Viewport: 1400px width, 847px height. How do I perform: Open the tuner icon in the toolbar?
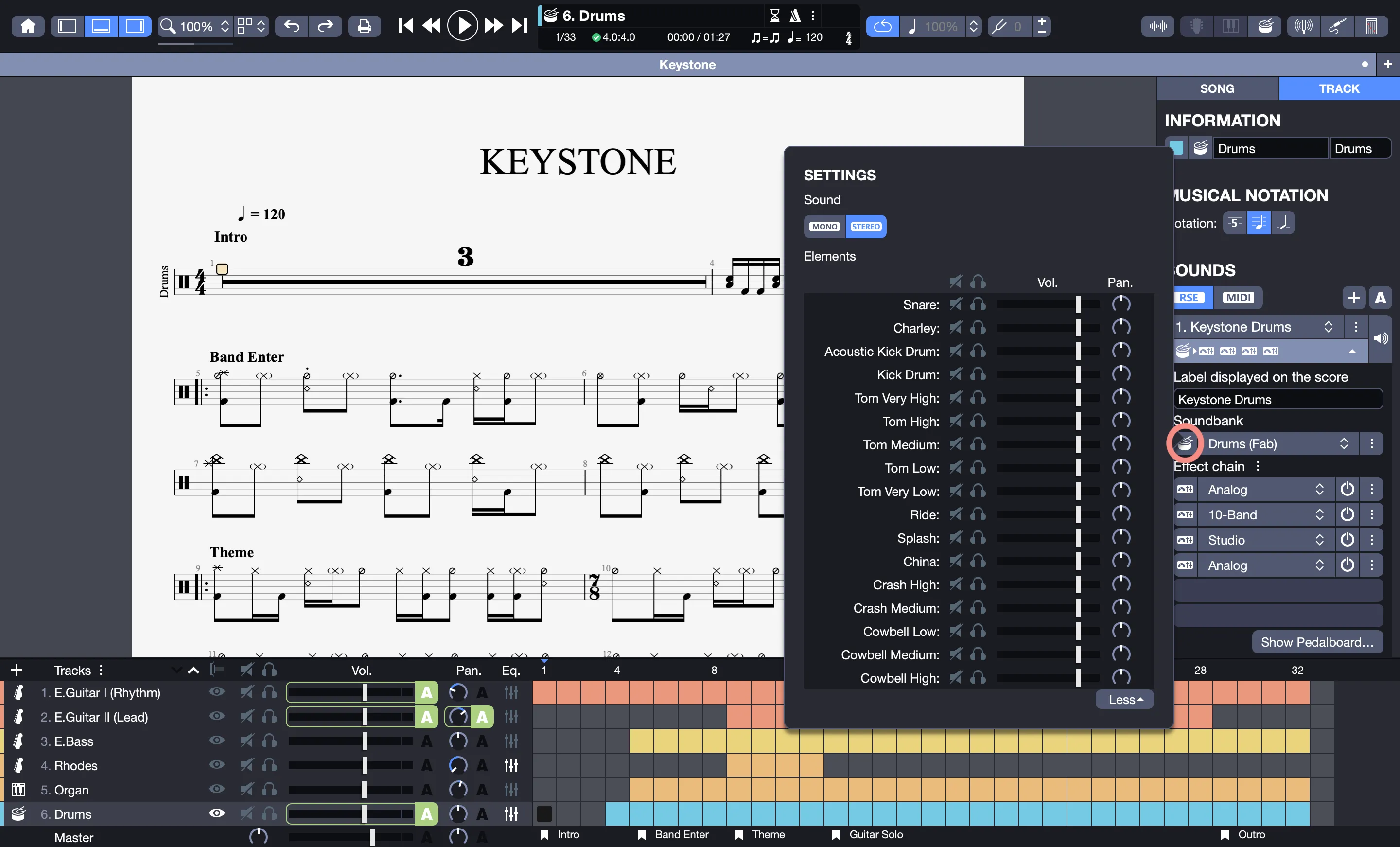pos(1303,26)
